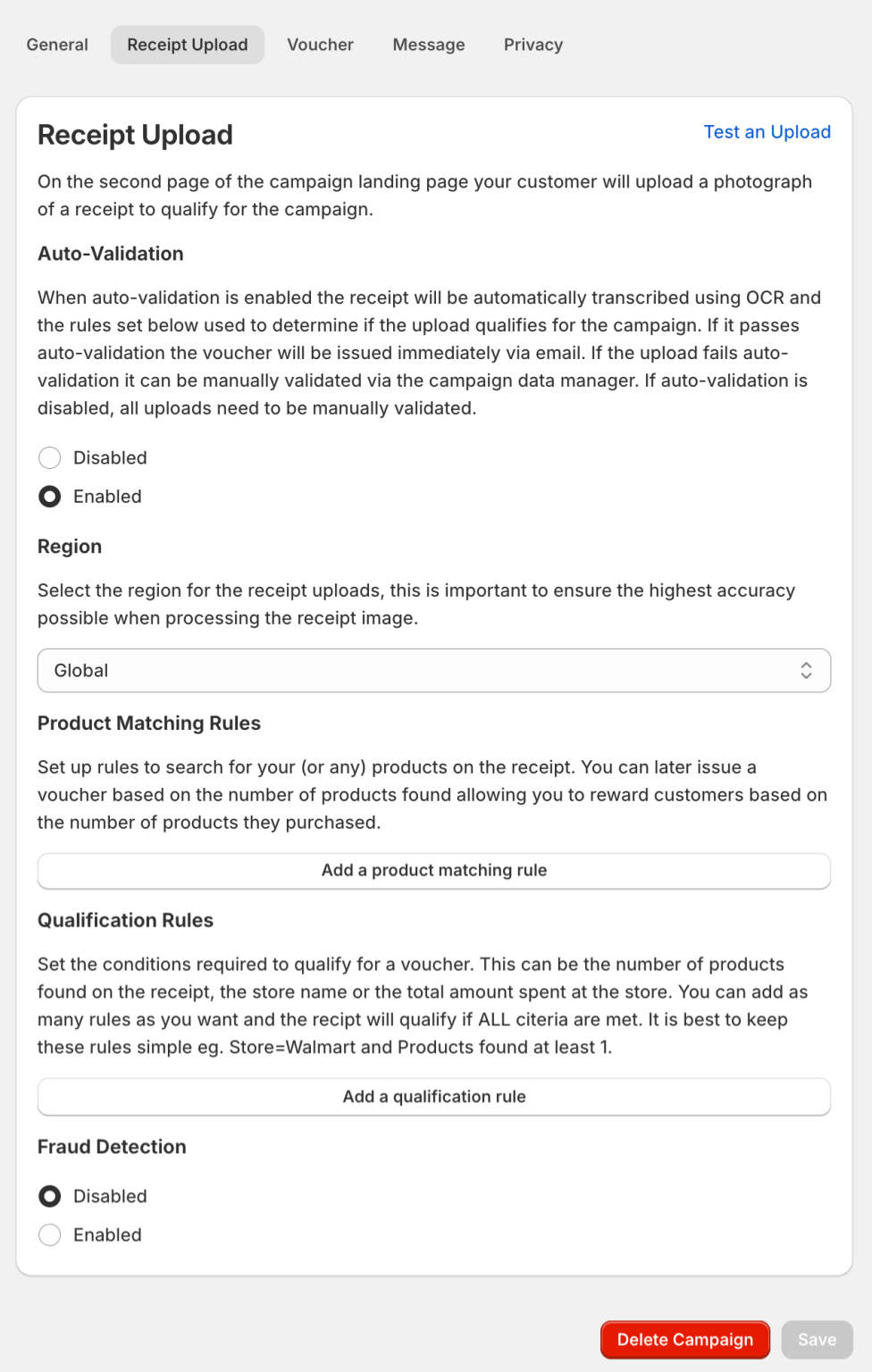This screenshot has height=1372, width=872.
Task: Select Enabled radio under Auto-Validation
Action: coord(50,497)
